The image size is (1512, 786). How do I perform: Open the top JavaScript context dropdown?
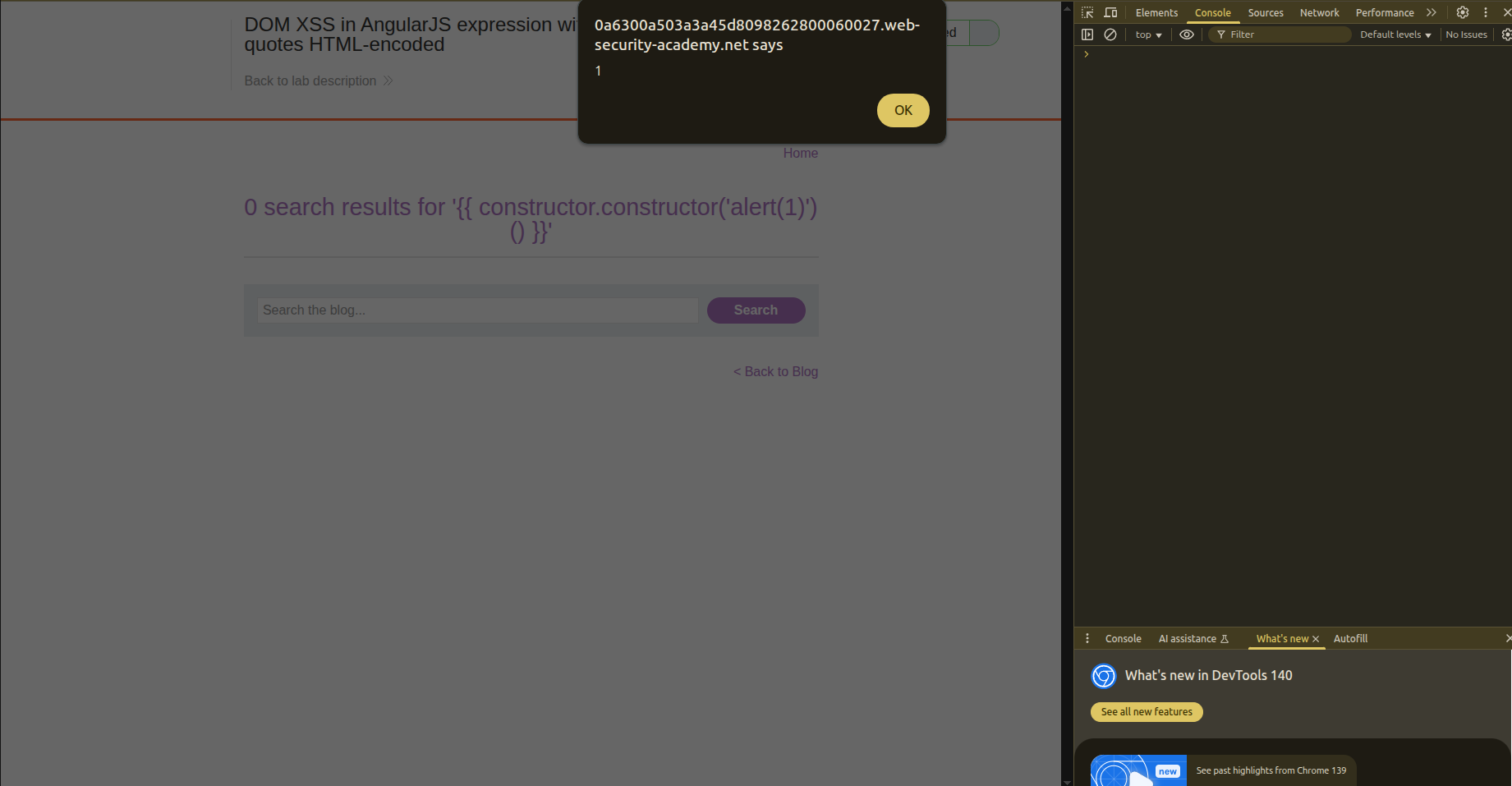pos(1148,34)
